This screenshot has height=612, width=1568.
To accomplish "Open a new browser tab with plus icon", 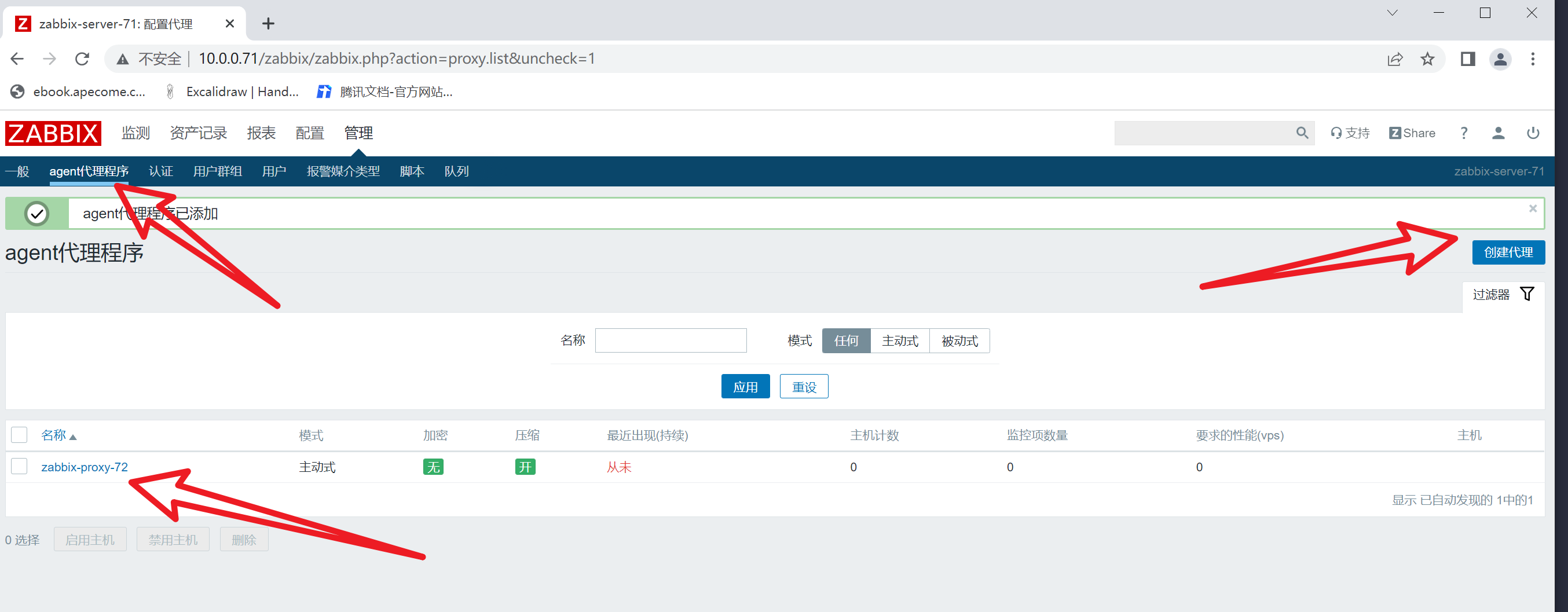I will pyautogui.click(x=269, y=24).
